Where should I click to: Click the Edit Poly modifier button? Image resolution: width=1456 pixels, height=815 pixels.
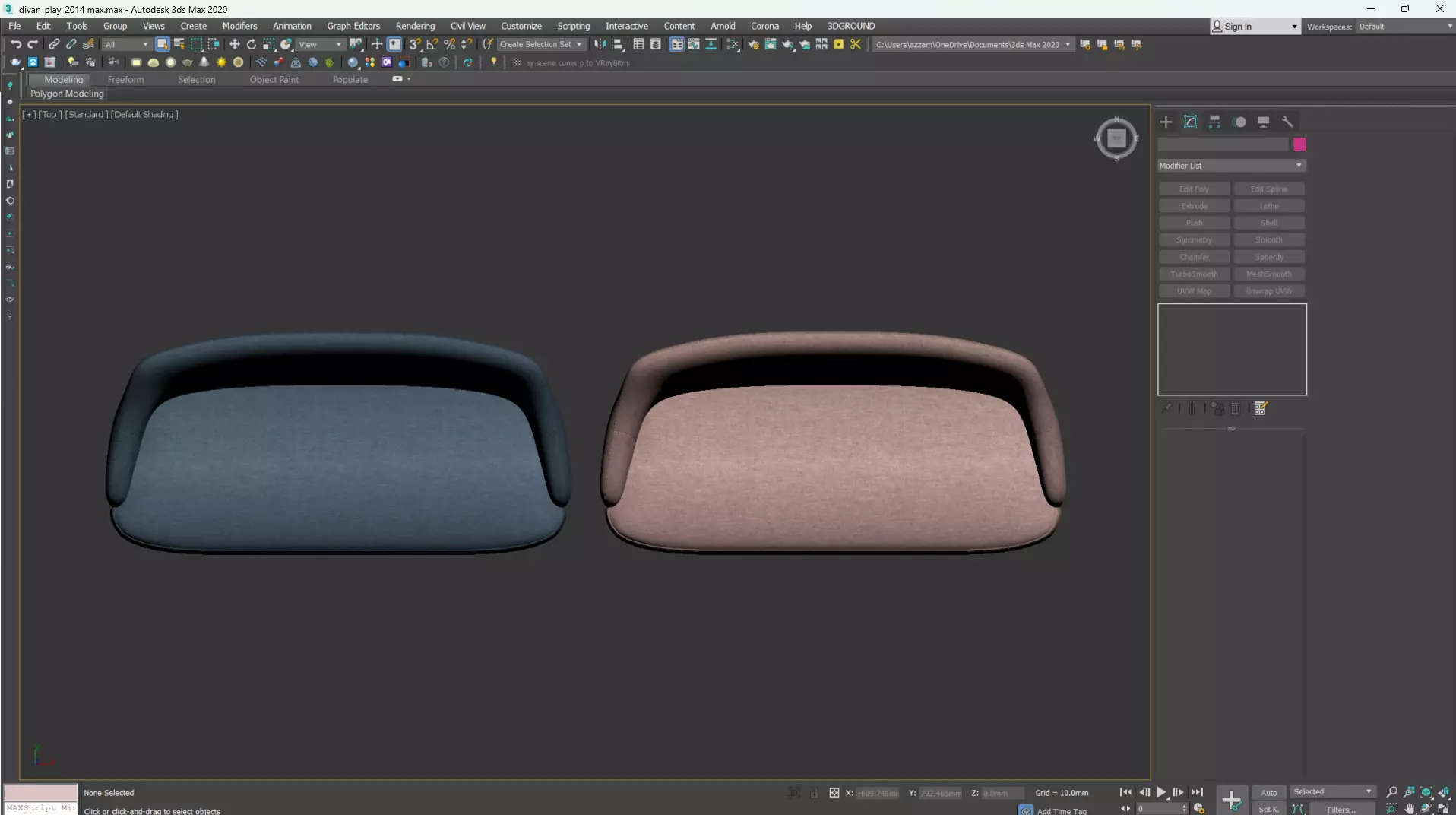pos(1194,189)
